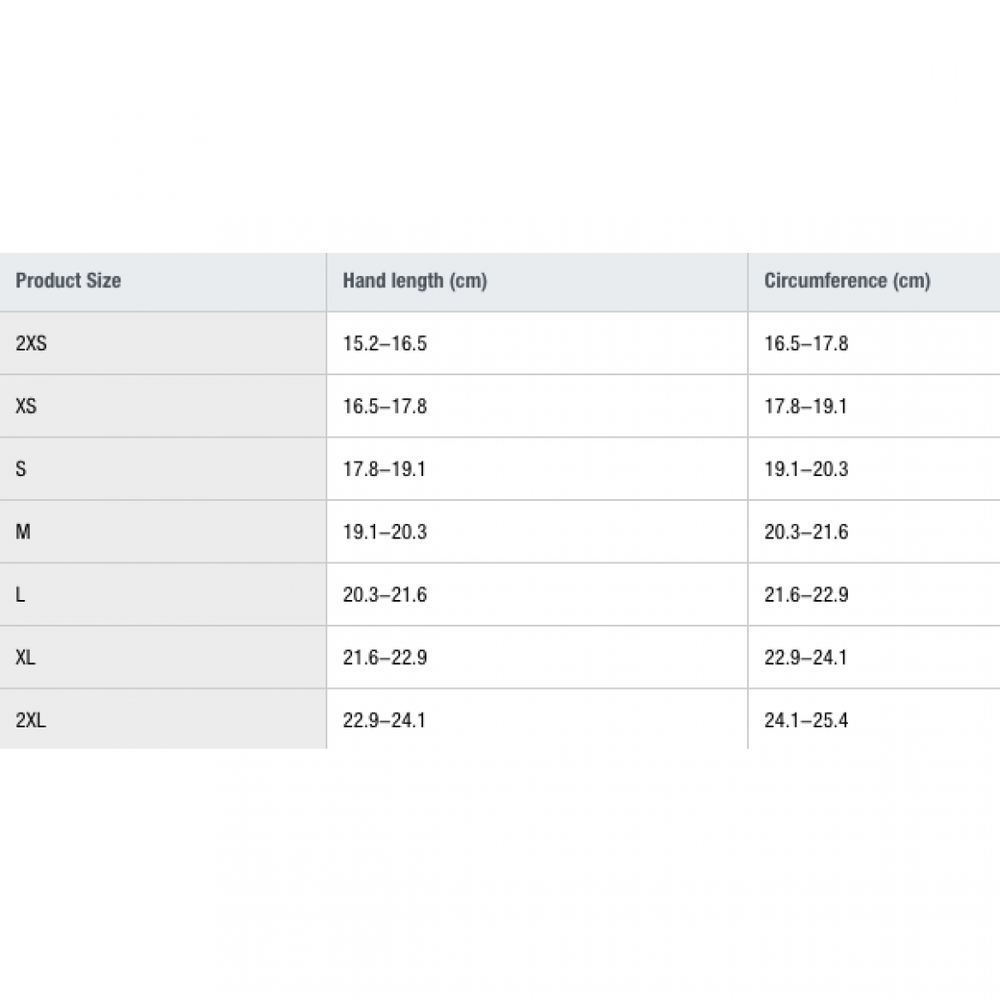
Task: Select the XS size row label
Action: pyautogui.click(x=27, y=407)
